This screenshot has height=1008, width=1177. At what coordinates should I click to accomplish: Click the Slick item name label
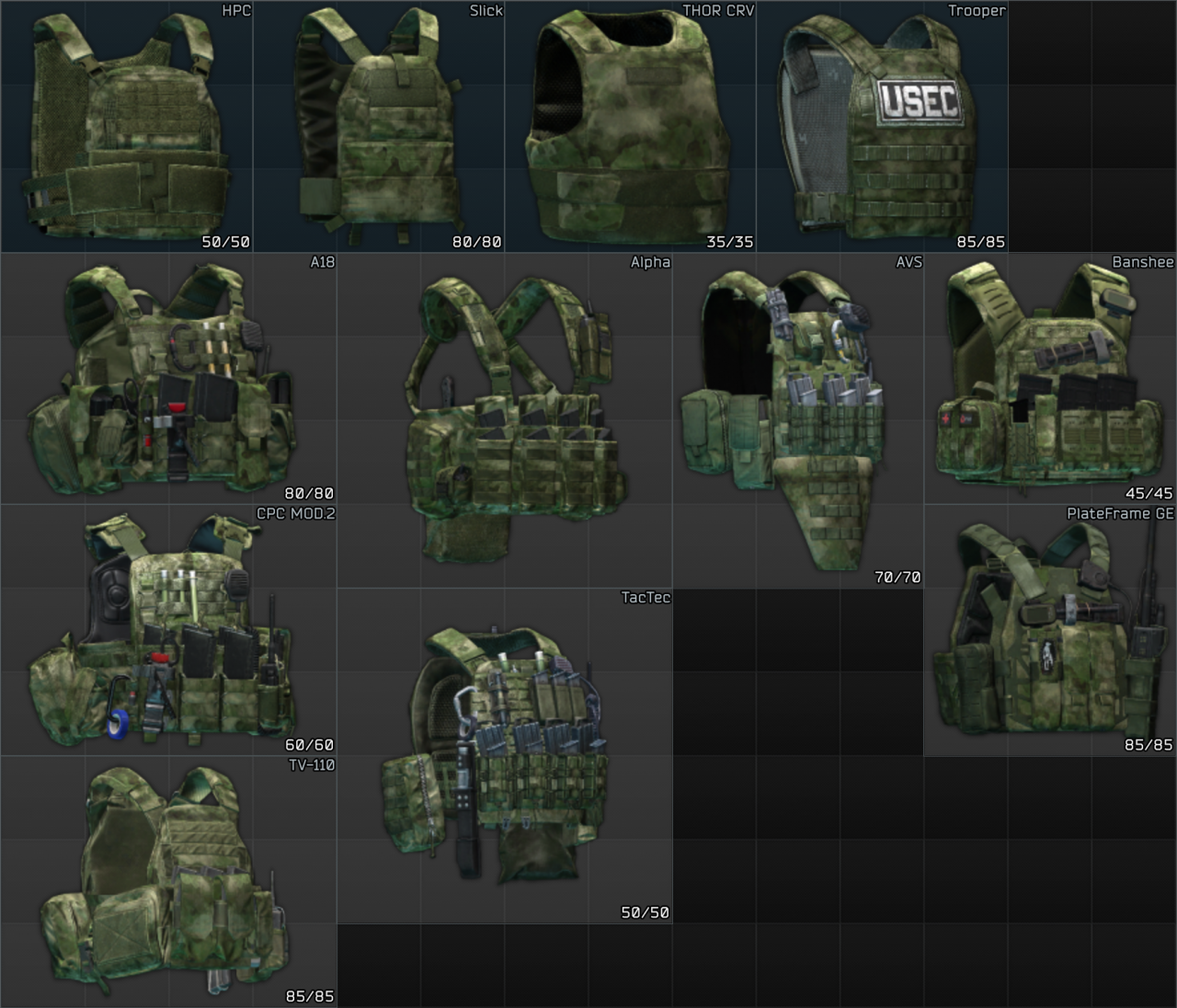tap(486, 11)
